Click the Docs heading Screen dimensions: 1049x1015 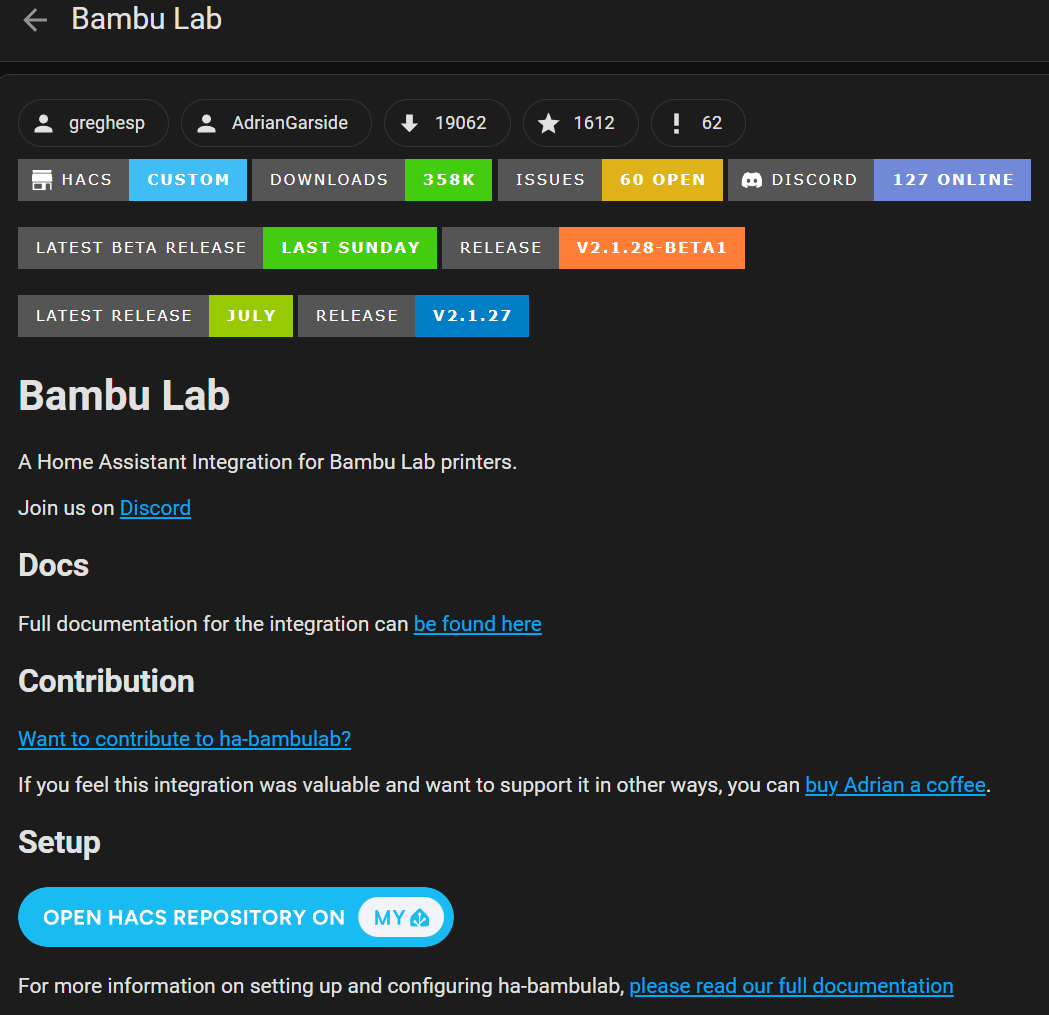54,565
